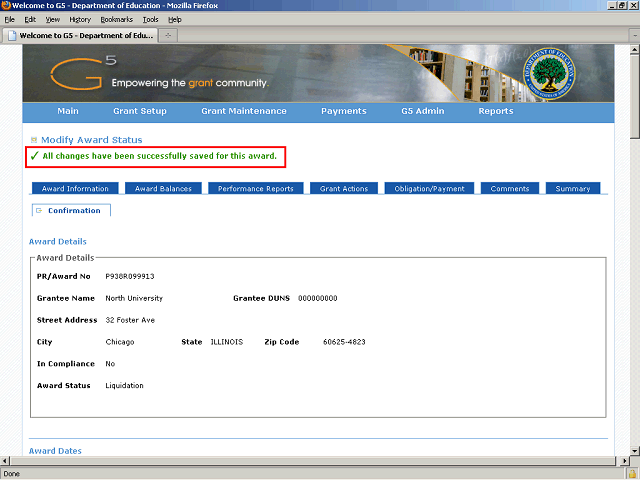Open Reports navigation item
This screenshot has width=640, height=480.
click(x=496, y=111)
